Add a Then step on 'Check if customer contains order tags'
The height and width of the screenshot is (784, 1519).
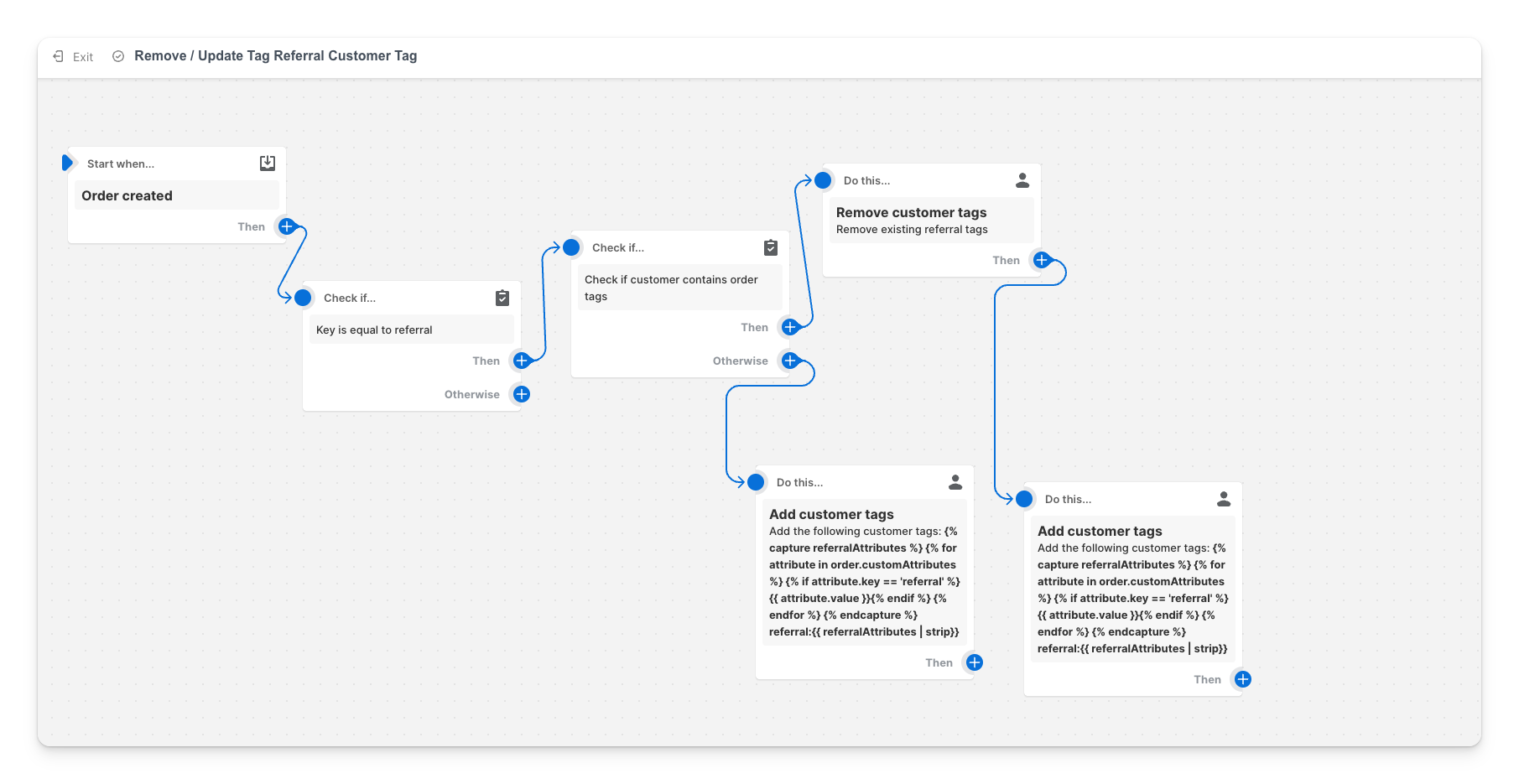[x=789, y=327]
